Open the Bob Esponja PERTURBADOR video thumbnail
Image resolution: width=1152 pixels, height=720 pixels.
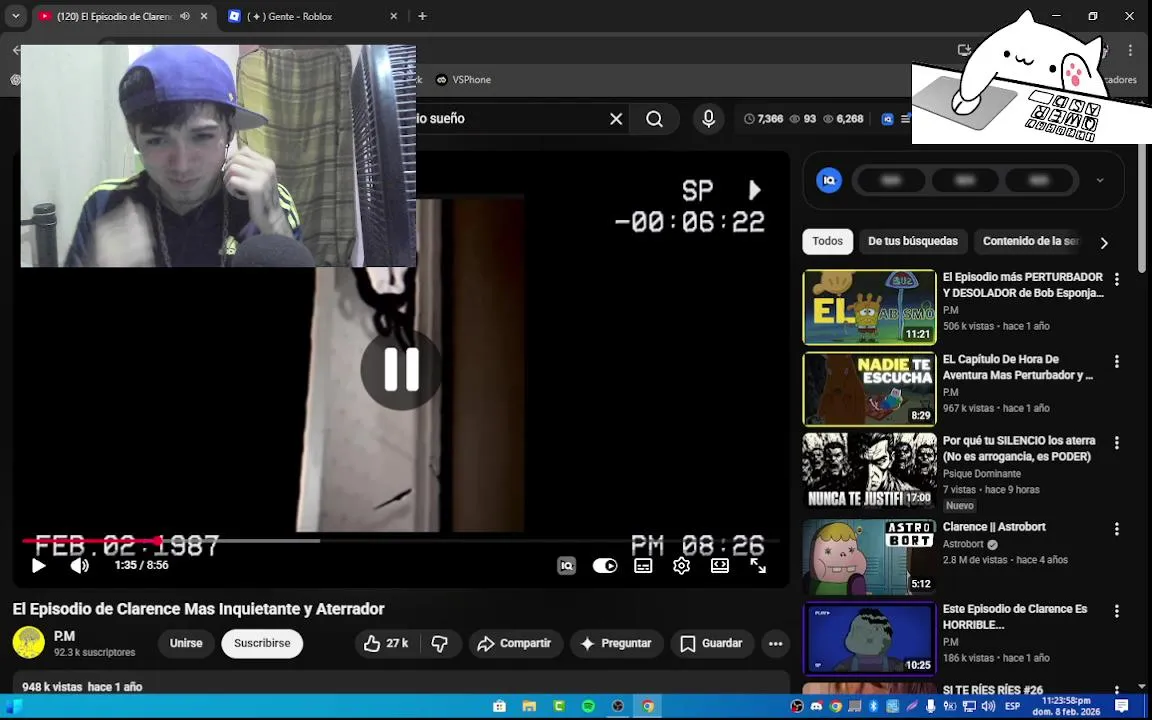[869, 307]
